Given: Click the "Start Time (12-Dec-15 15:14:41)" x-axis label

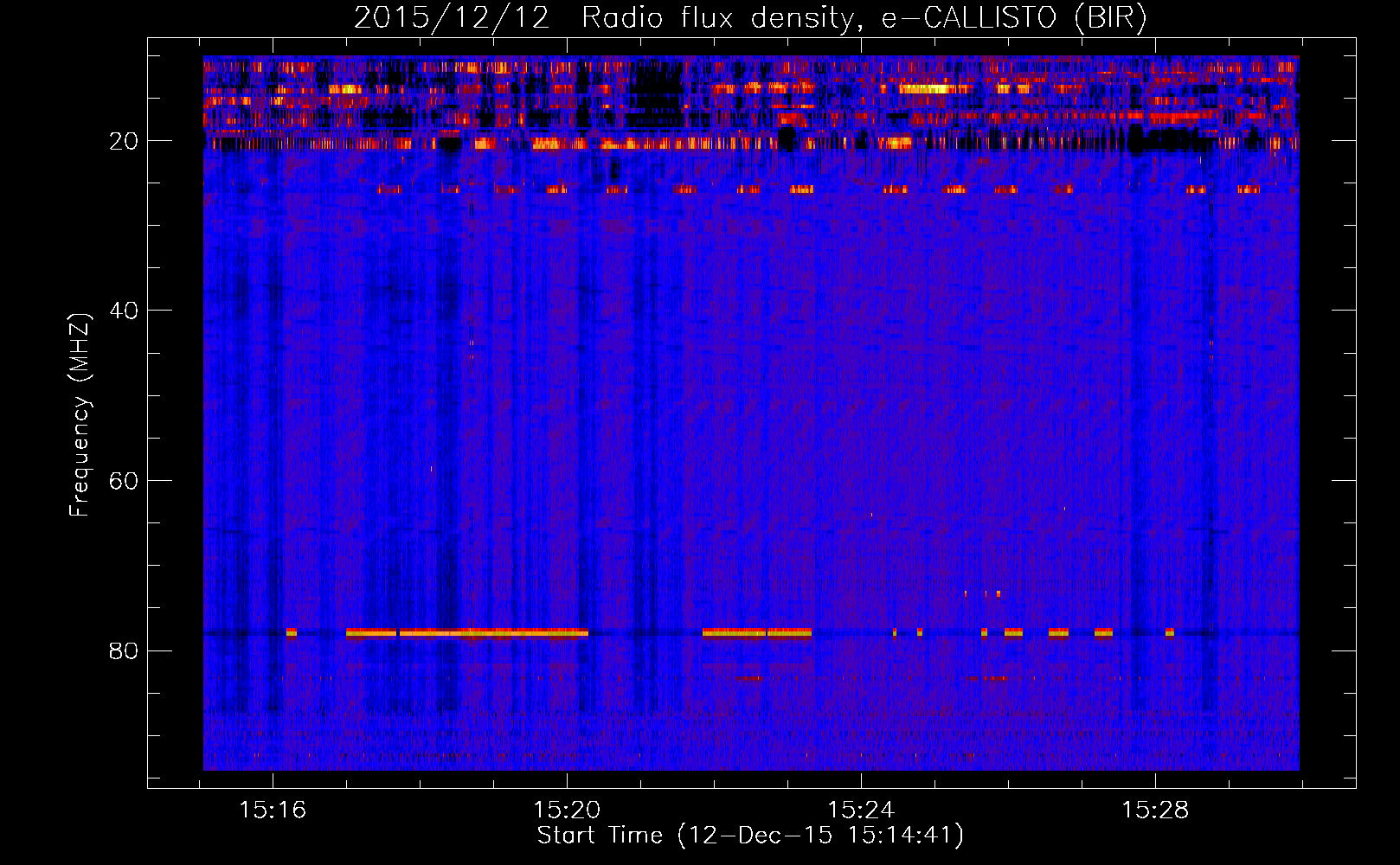Looking at the screenshot, I should pyautogui.click(x=750, y=836).
